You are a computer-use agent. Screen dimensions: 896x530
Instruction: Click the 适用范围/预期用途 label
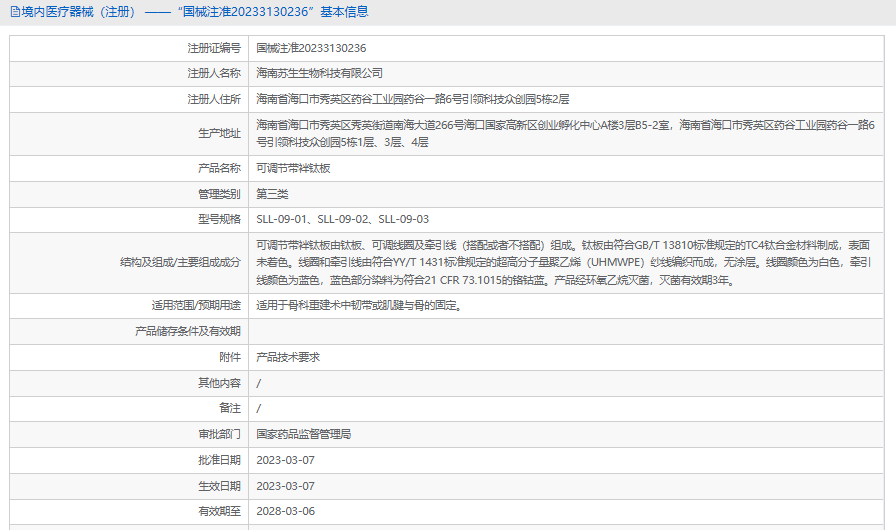click(x=196, y=306)
